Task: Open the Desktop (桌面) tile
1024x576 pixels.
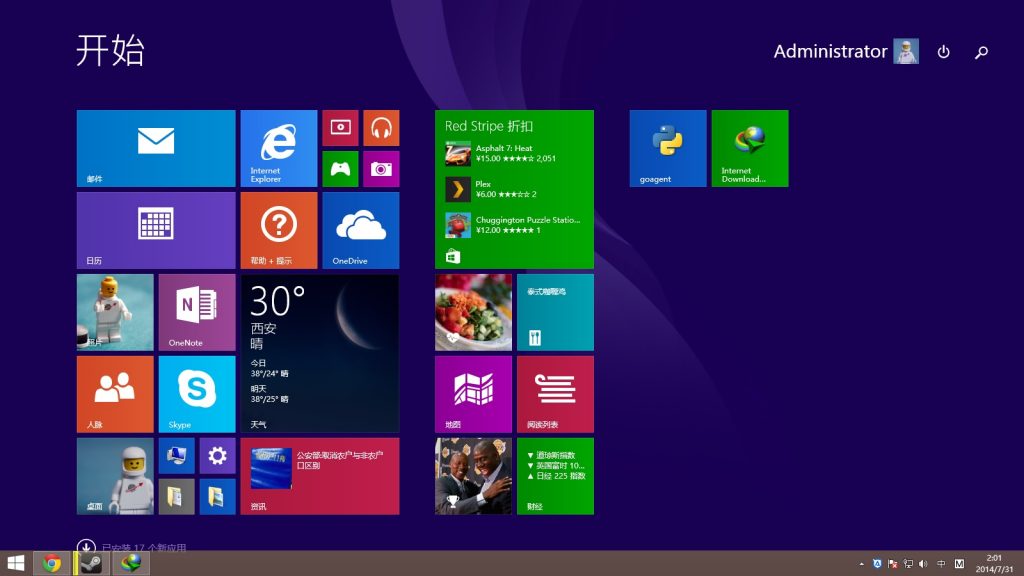Action: point(115,476)
